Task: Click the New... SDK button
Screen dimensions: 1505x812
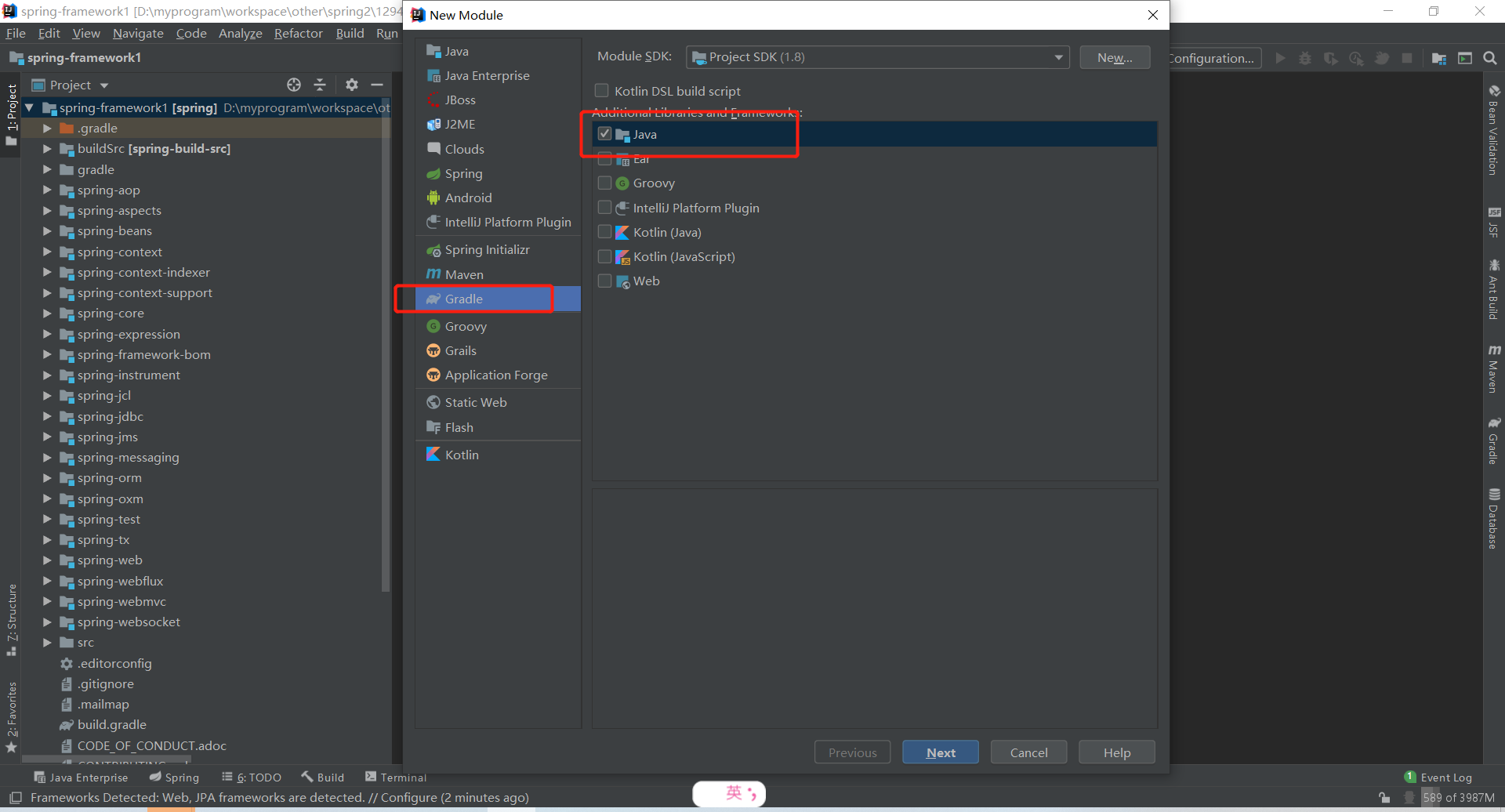Action: coord(1115,57)
